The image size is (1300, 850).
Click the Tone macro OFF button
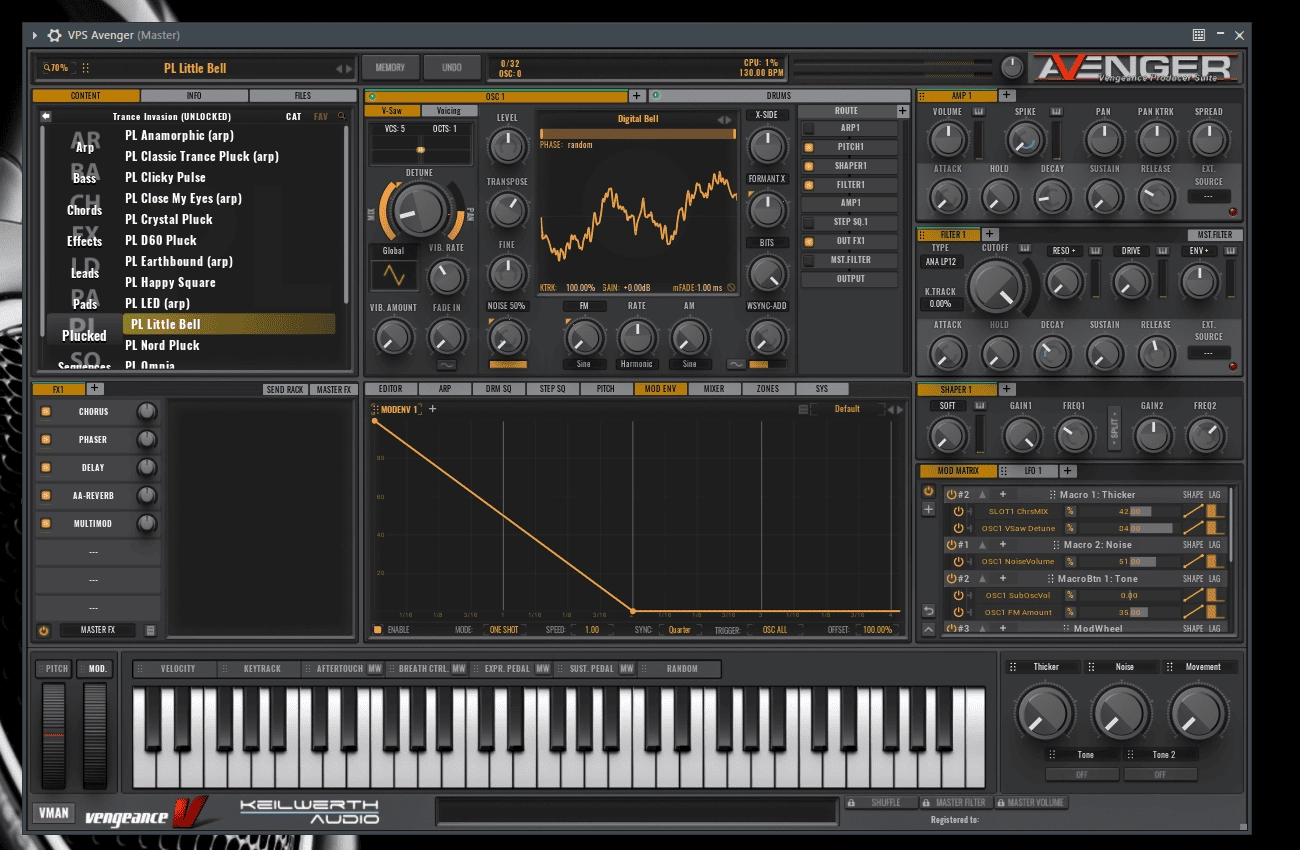click(1081, 774)
